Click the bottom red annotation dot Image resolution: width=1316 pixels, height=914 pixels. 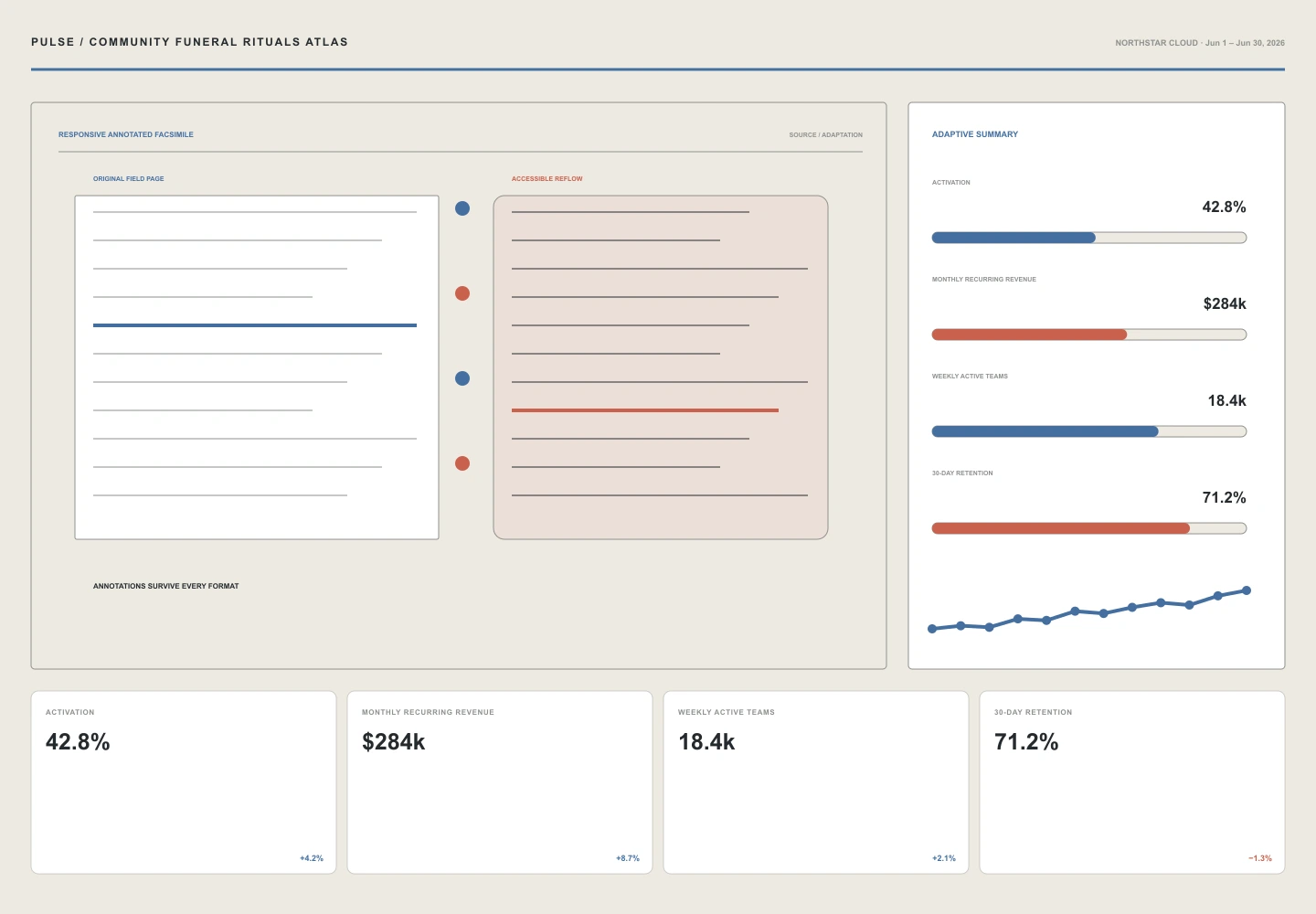coord(462,463)
